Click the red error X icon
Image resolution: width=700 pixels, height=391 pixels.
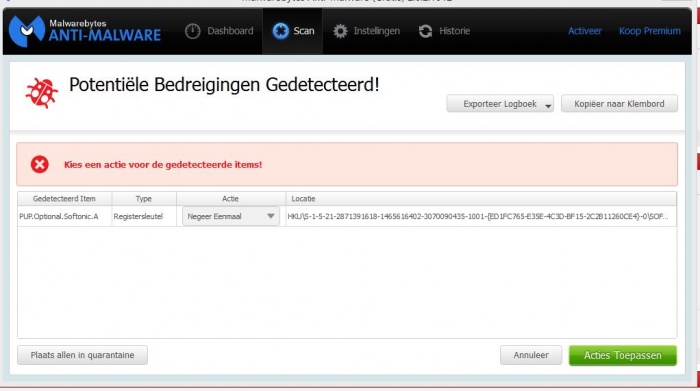[40, 164]
